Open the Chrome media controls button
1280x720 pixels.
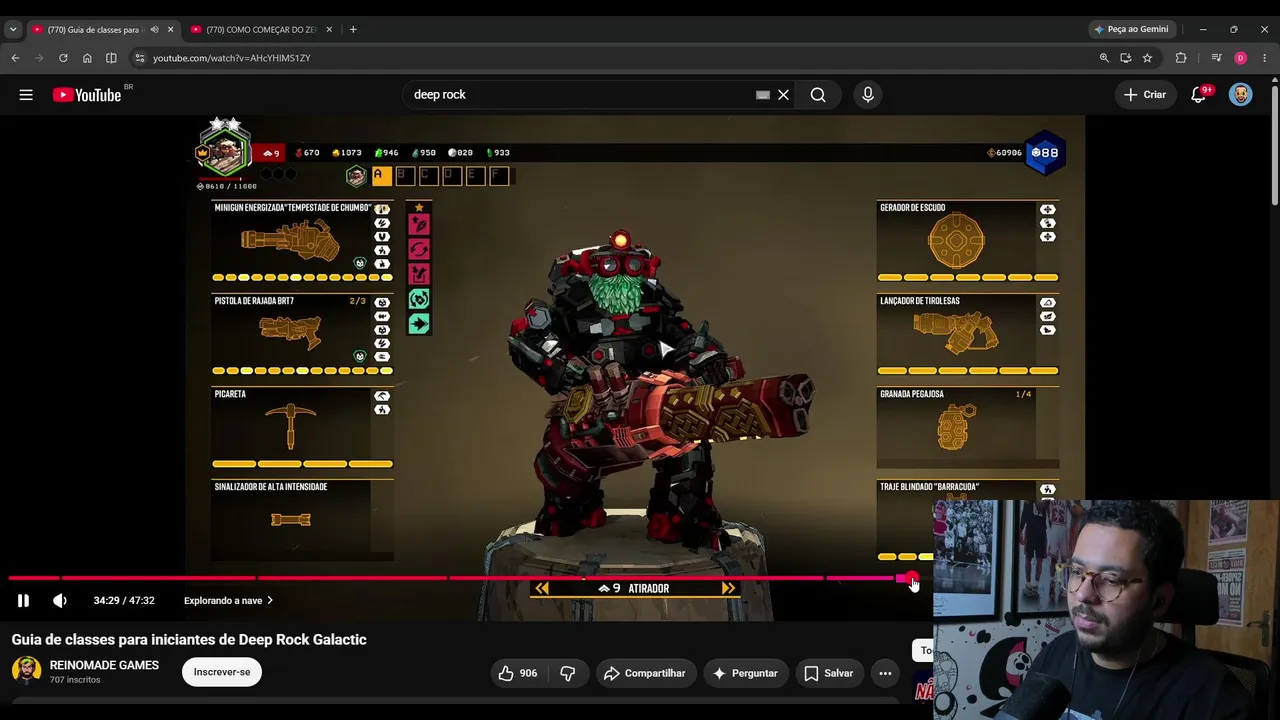pyautogui.click(x=1216, y=58)
